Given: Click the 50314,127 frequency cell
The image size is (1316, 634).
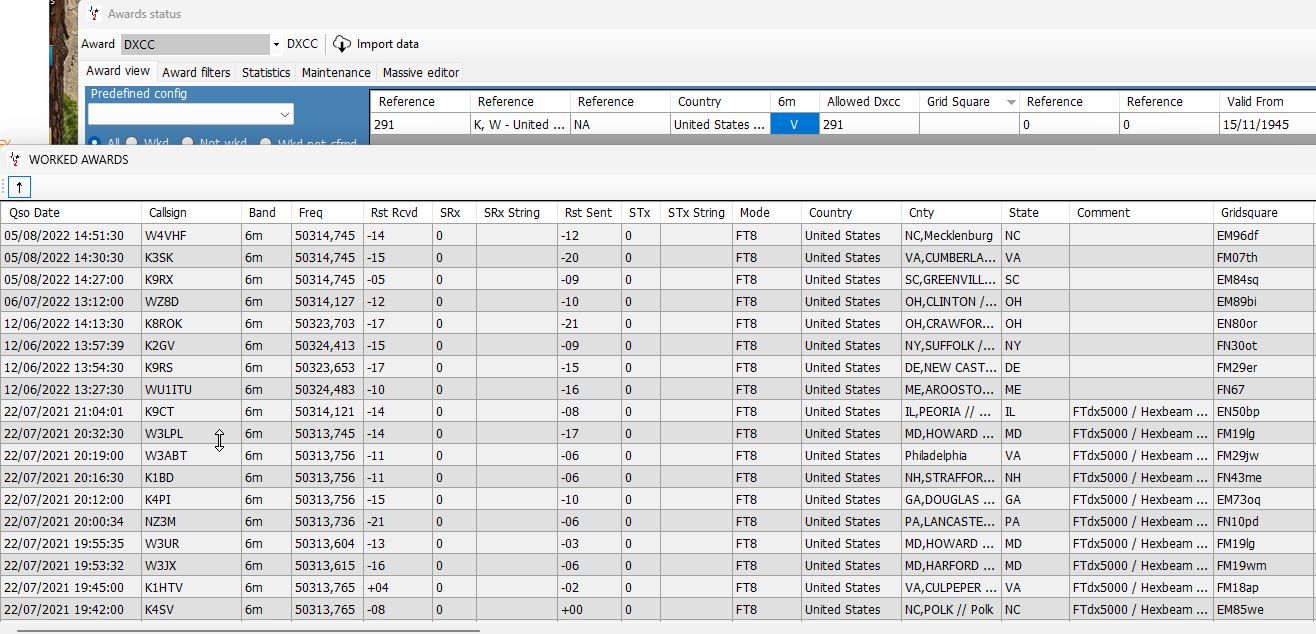Looking at the screenshot, I should tap(327, 302).
